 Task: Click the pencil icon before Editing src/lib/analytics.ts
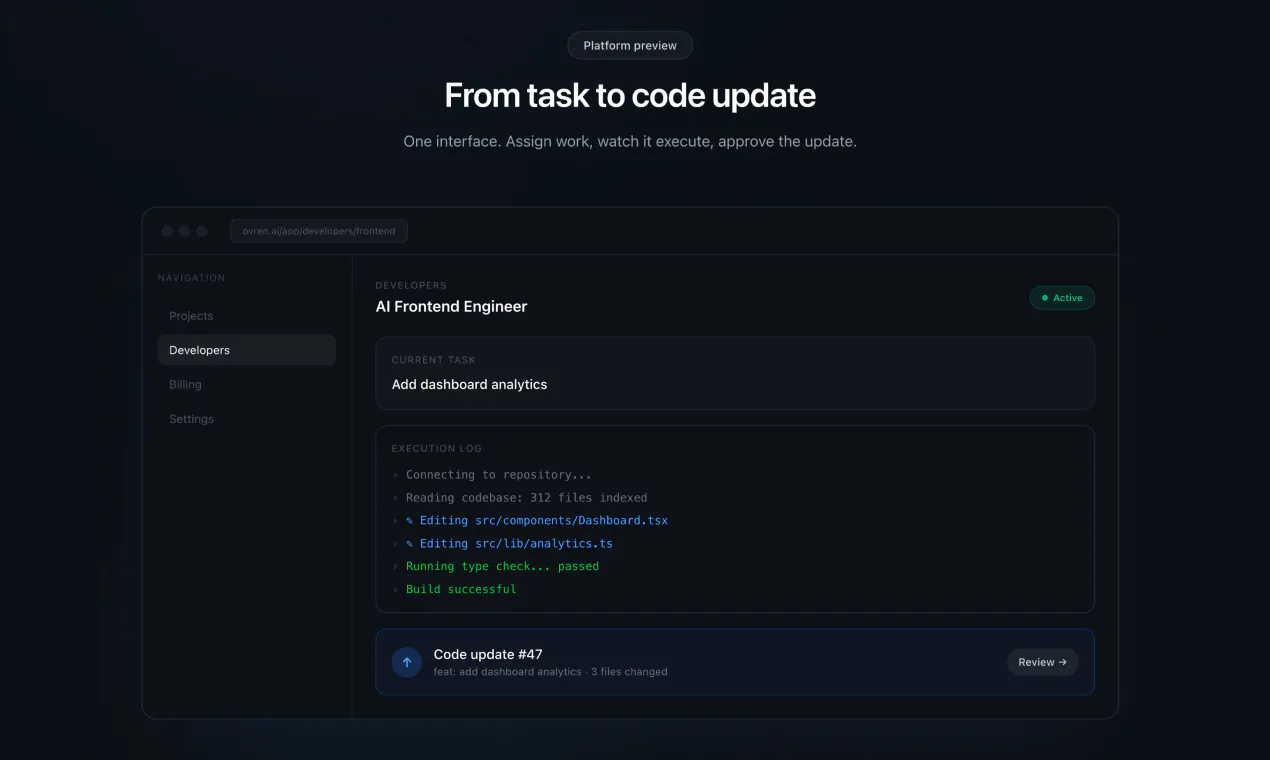[x=410, y=544]
